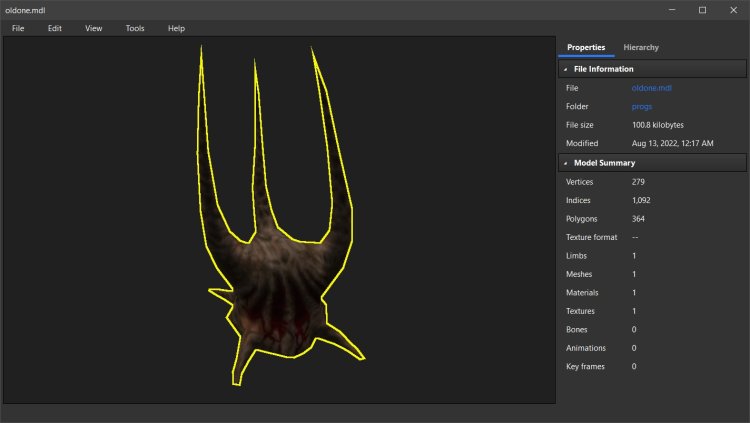Select the Vertices value 279
This screenshot has height=423, width=750.
[640, 181]
